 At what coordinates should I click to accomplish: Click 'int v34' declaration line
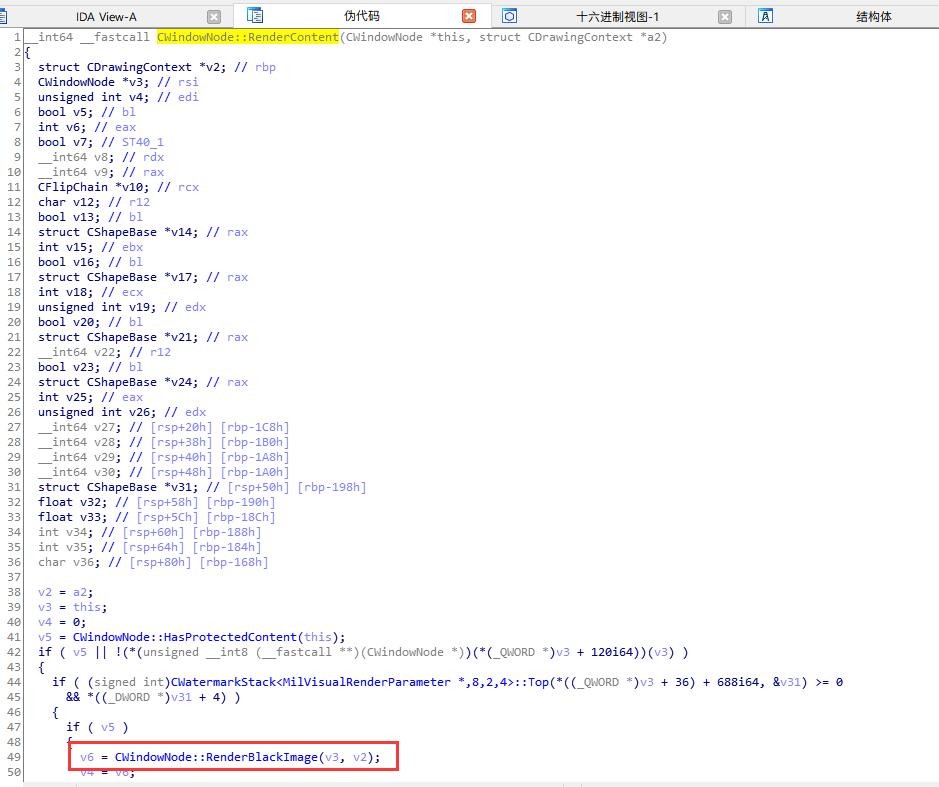click(150, 532)
